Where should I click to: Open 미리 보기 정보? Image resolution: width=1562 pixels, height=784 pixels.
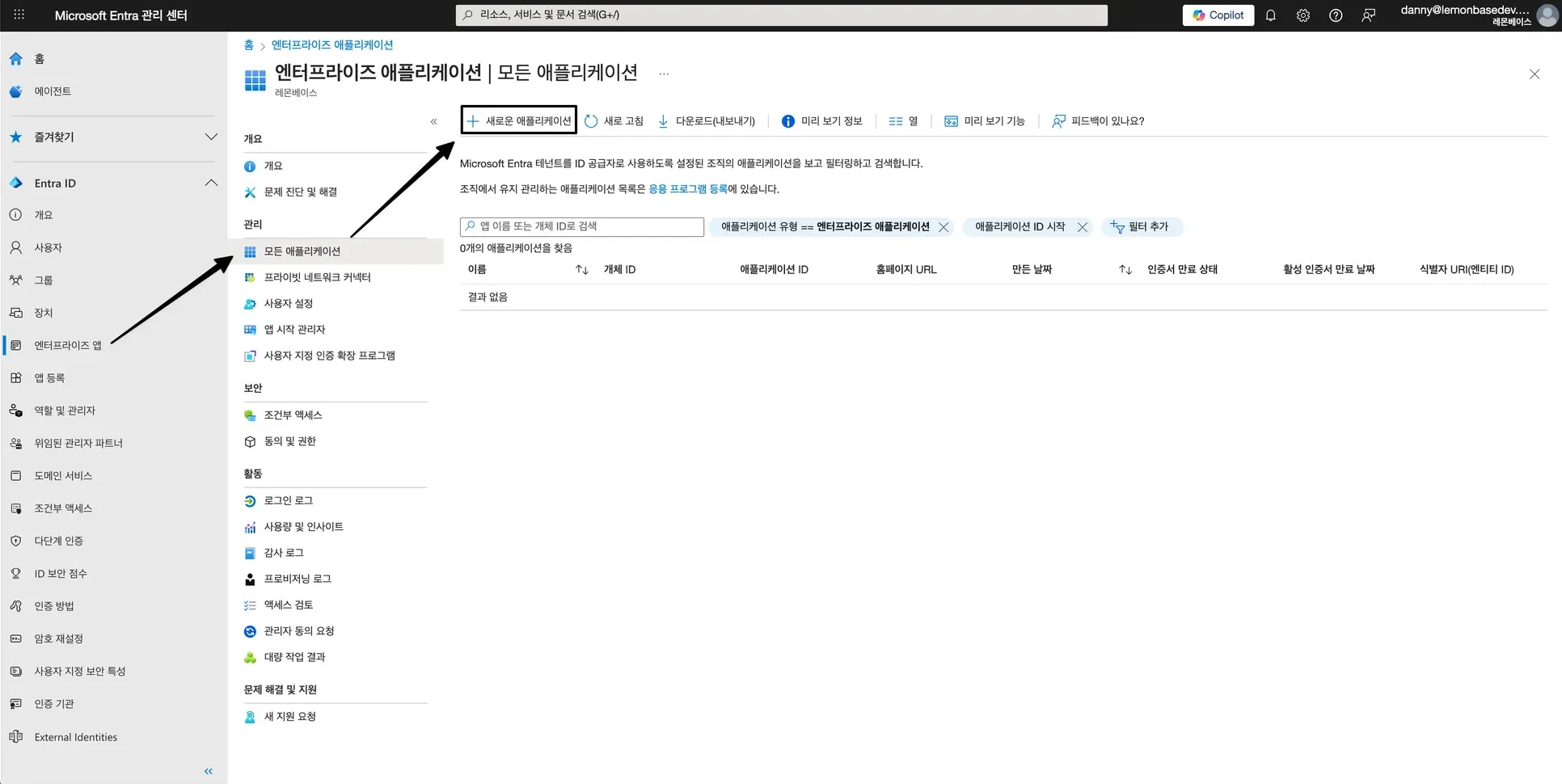(821, 120)
